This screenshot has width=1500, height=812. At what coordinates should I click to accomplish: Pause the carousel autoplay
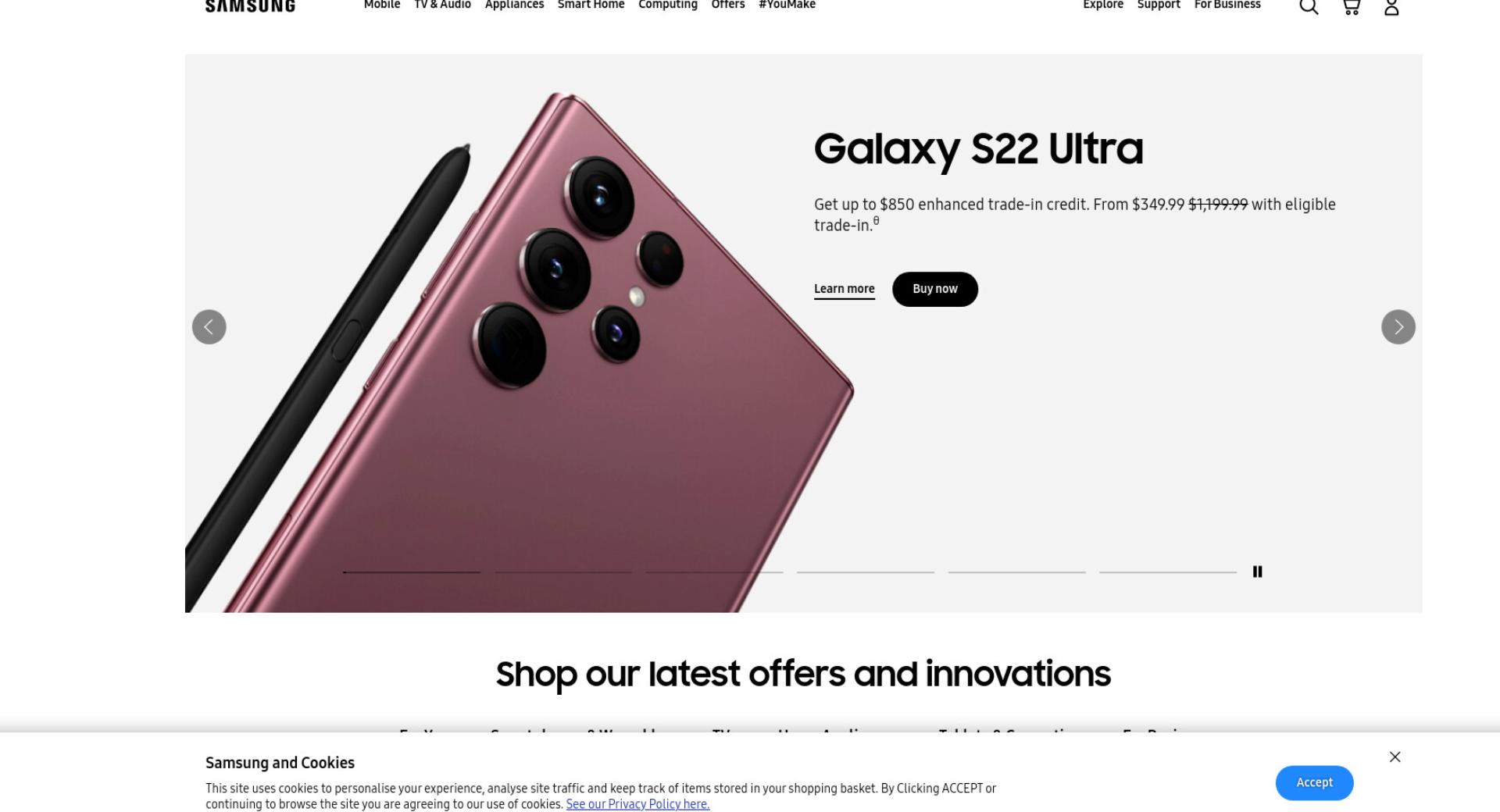click(1258, 572)
